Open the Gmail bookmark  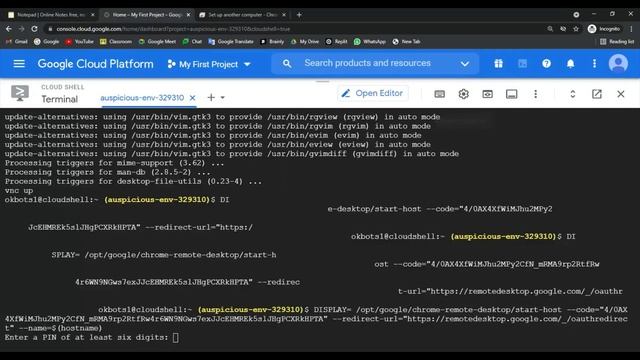[17, 42]
